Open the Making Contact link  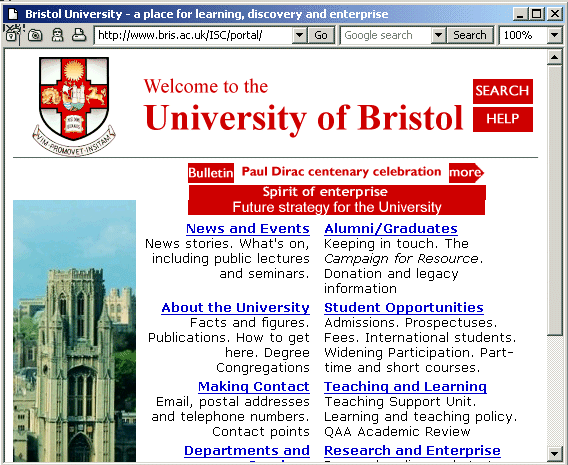(x=254, y=387)
